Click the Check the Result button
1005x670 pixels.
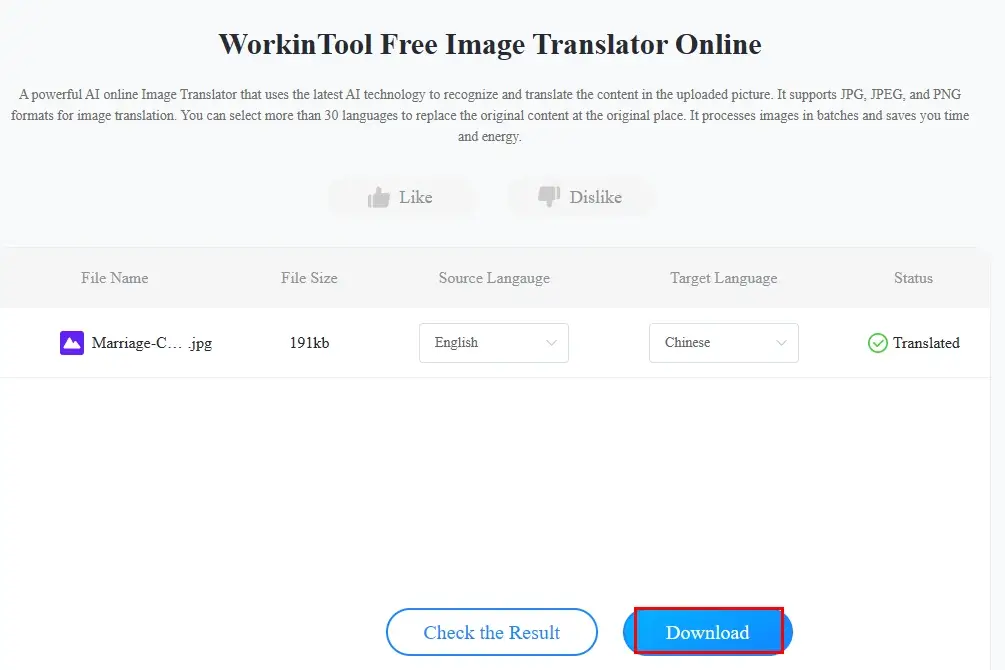click(x=492, y=632)
